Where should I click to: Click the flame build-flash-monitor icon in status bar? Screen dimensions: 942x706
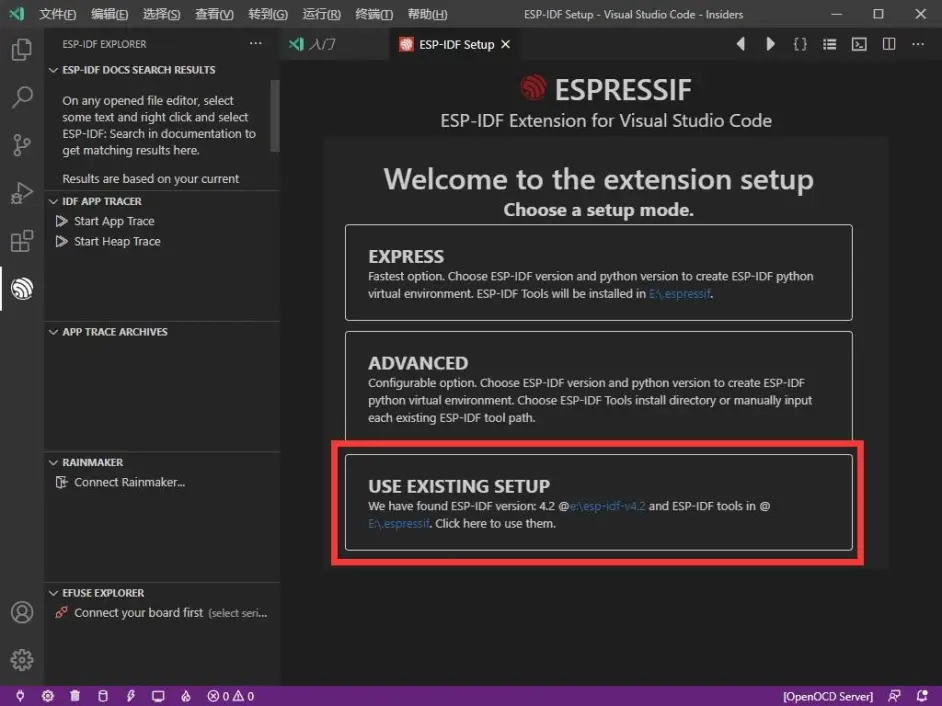(186, 696)
